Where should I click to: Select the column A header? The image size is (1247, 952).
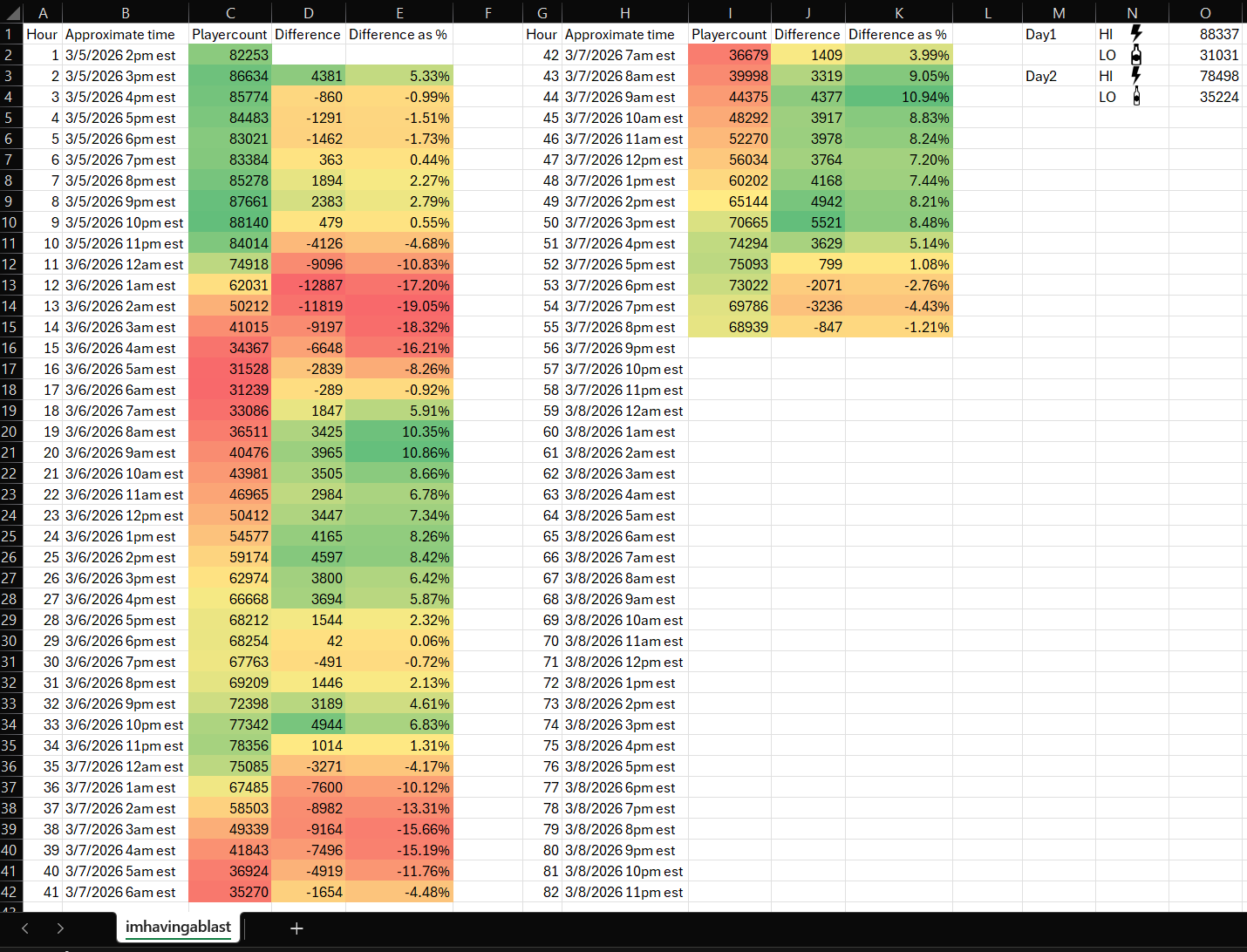click(x=43, y=12)
